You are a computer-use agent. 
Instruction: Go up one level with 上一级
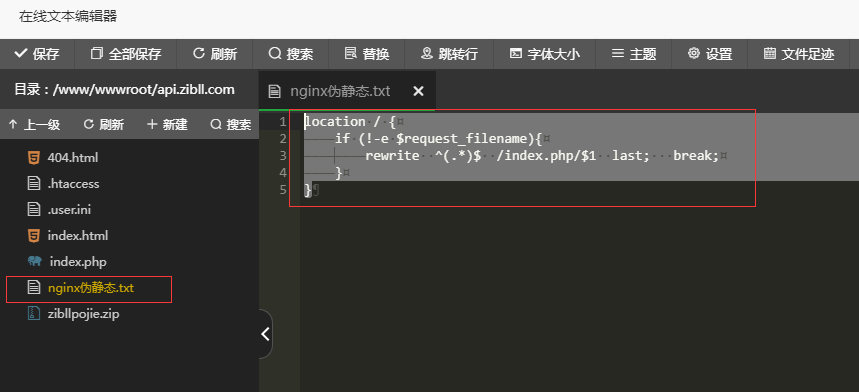(x=35, y=125)
